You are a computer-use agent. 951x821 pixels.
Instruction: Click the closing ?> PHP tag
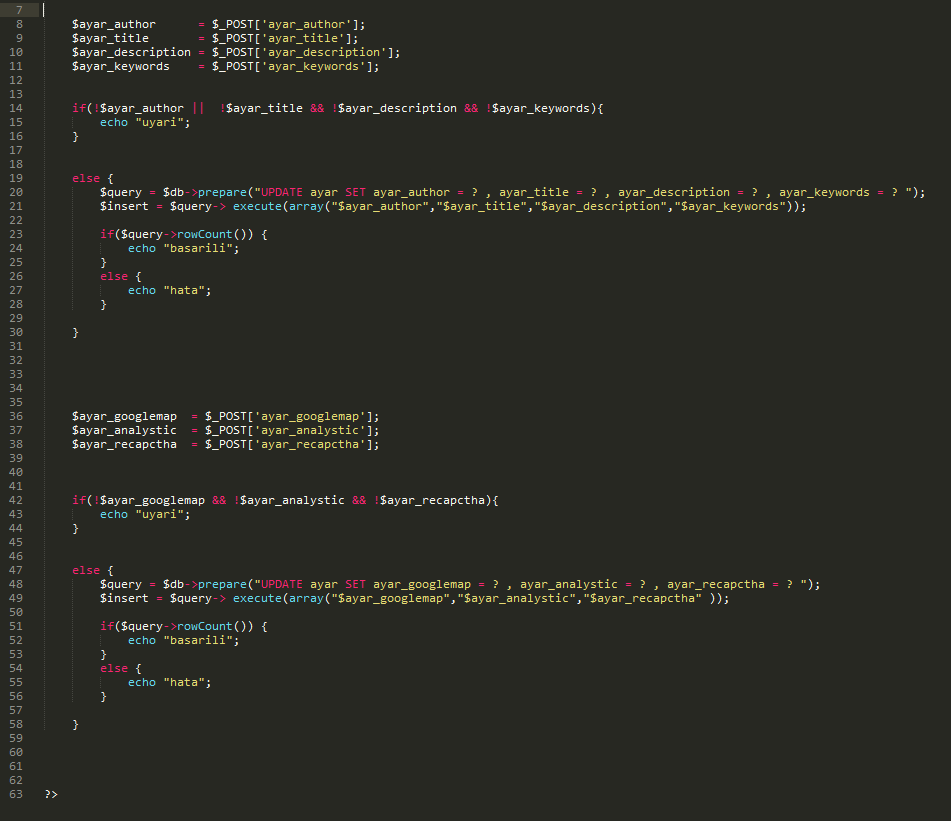(51, 794)
